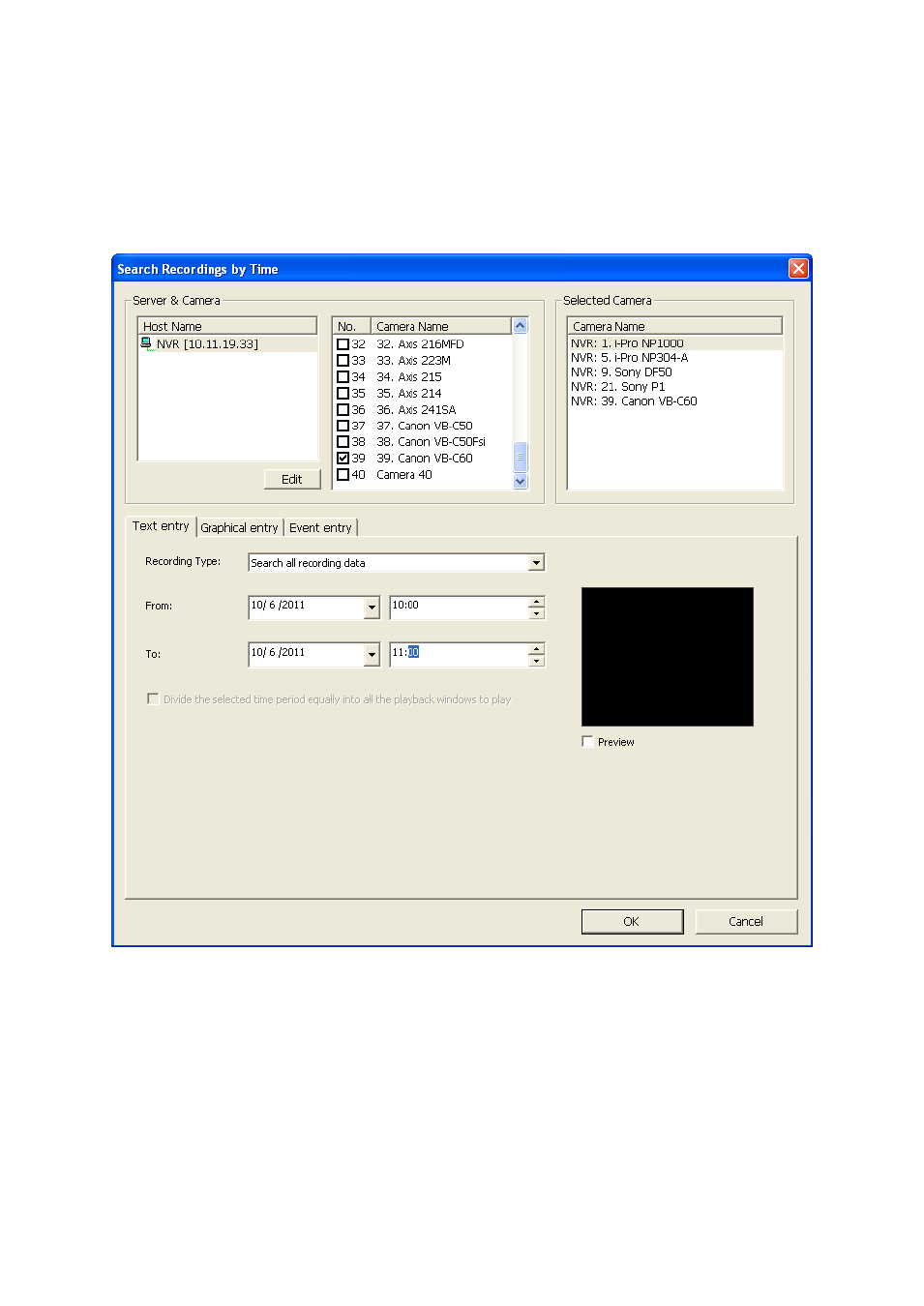924x1306 pixels.
Task: Increase the From time with up arrow
Action: (x=537, y=602)
